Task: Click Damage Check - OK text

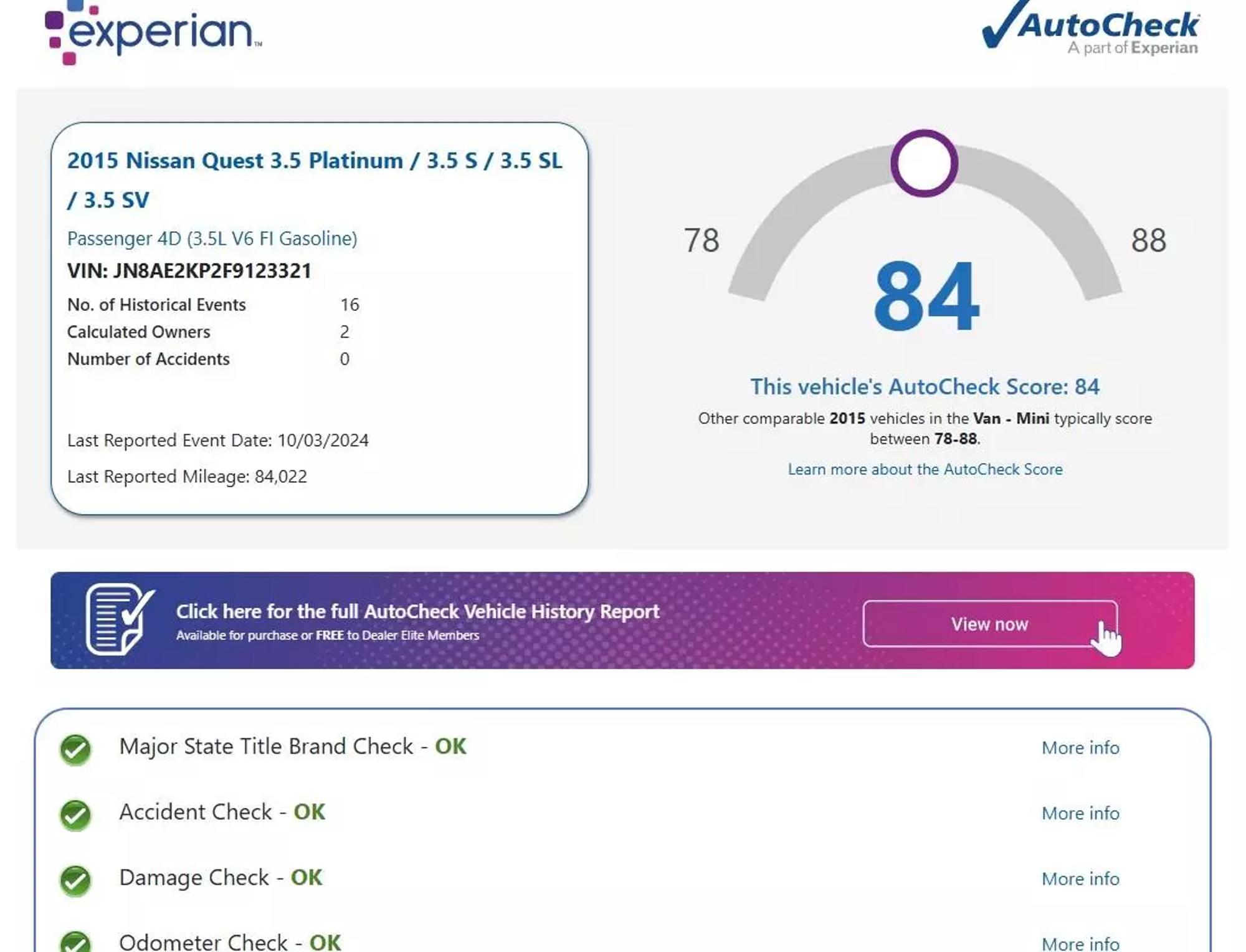Action: click(x=221, y=877)
